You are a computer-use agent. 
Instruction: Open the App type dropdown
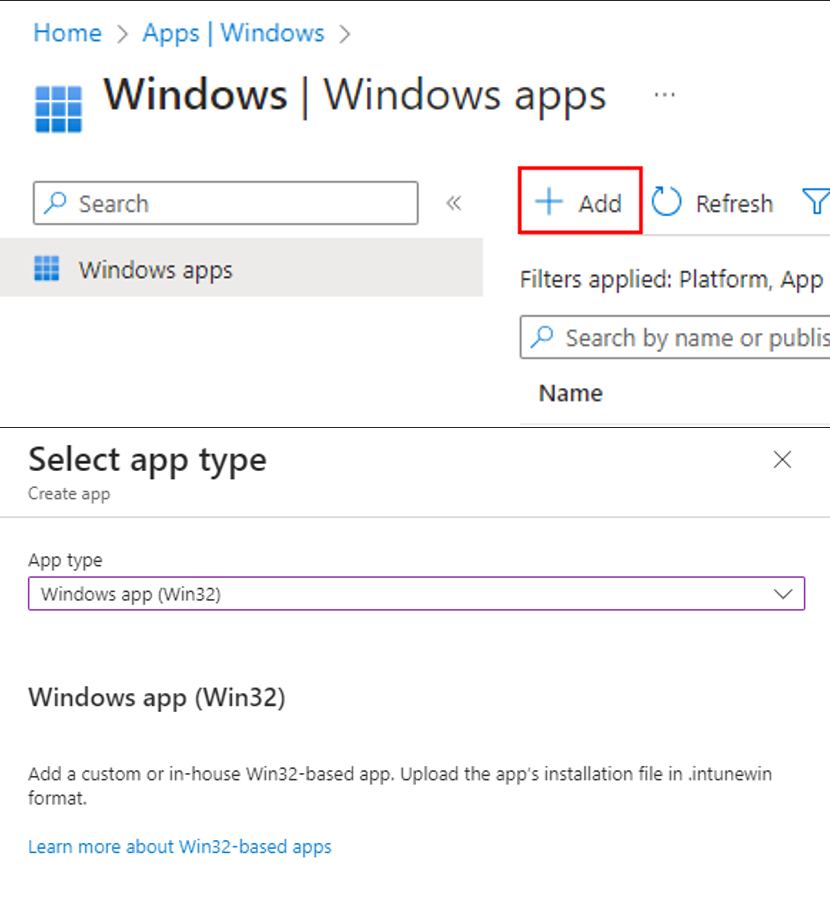click(400, 594)
